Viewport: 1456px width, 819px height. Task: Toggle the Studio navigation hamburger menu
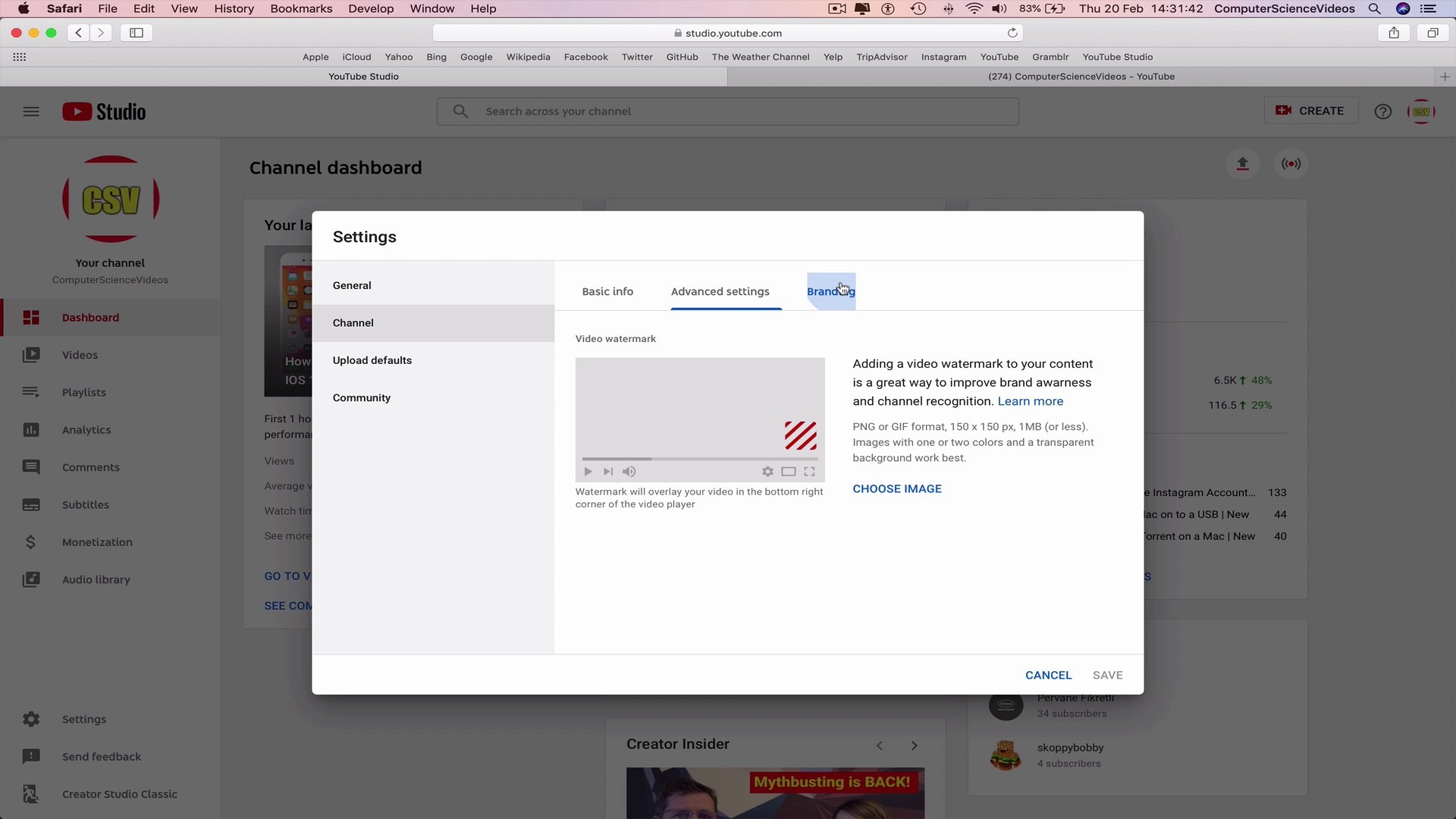coord(31,111)
